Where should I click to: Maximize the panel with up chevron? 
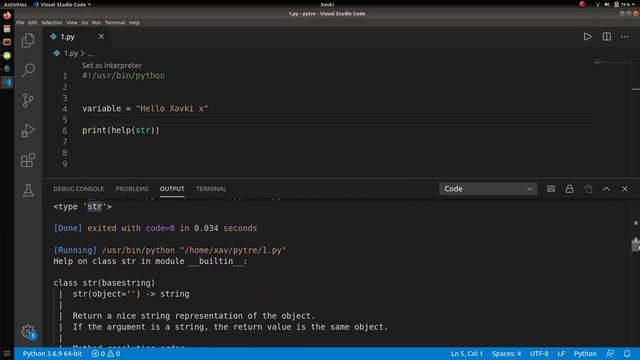pyautogui.click(x=607, y=189)
